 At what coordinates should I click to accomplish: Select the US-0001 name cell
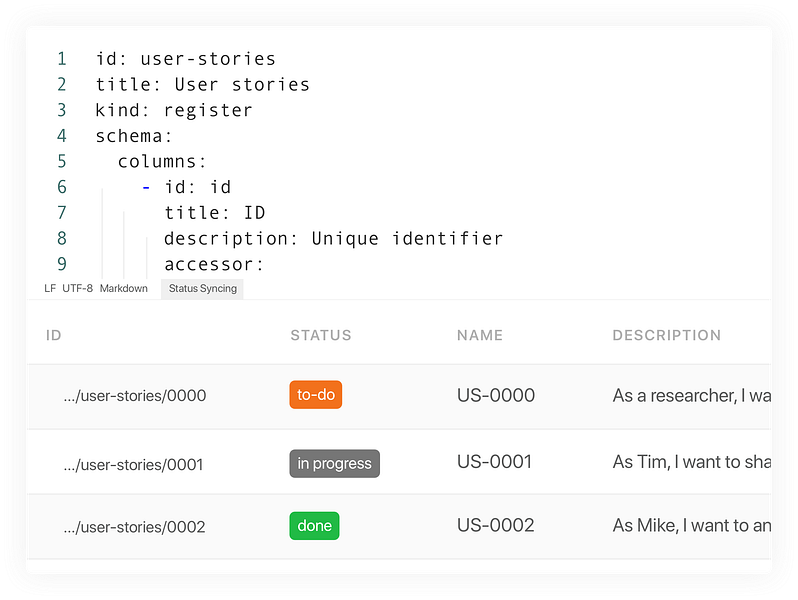click(494, 462)
